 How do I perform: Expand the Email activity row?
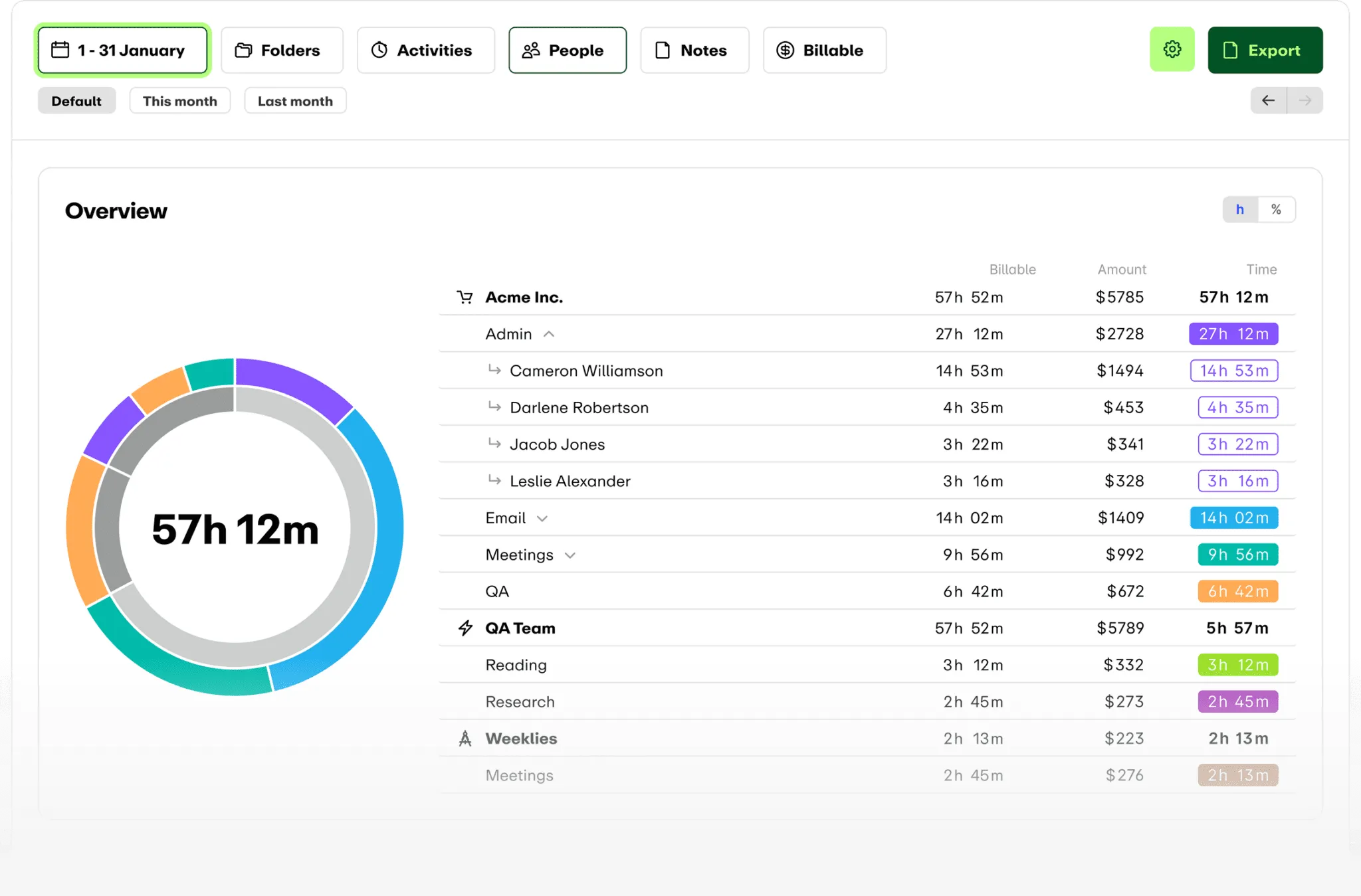click(x=542, y=518)
